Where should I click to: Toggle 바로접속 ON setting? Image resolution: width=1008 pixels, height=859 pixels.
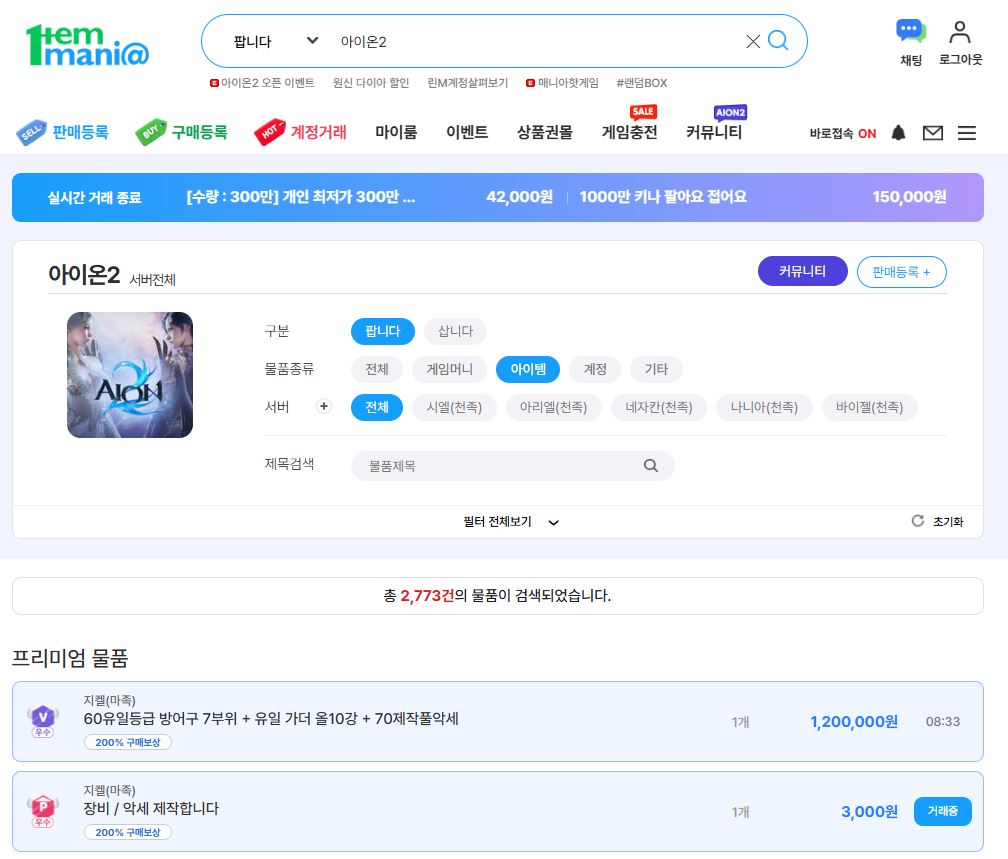[842, 133]
